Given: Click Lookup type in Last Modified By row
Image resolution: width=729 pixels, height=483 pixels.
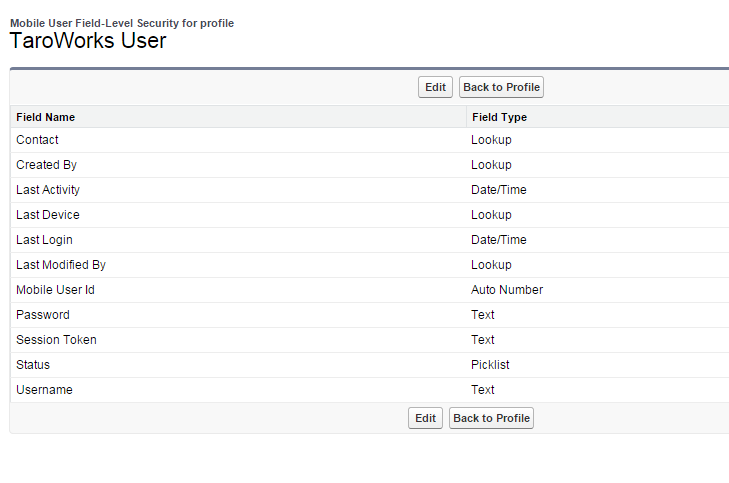Looking at the screenshot, I should [x=491, y=265].
